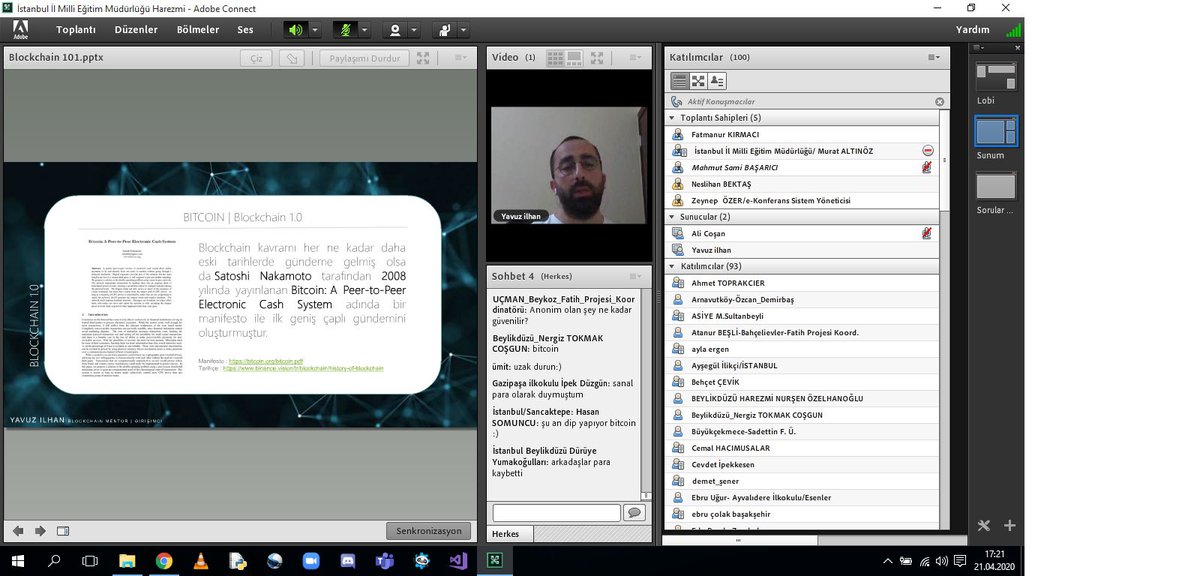This screenshot has height=576, width=1200.
Task: Open the binance.vision history of blockchain link
Action: [303, 369]
